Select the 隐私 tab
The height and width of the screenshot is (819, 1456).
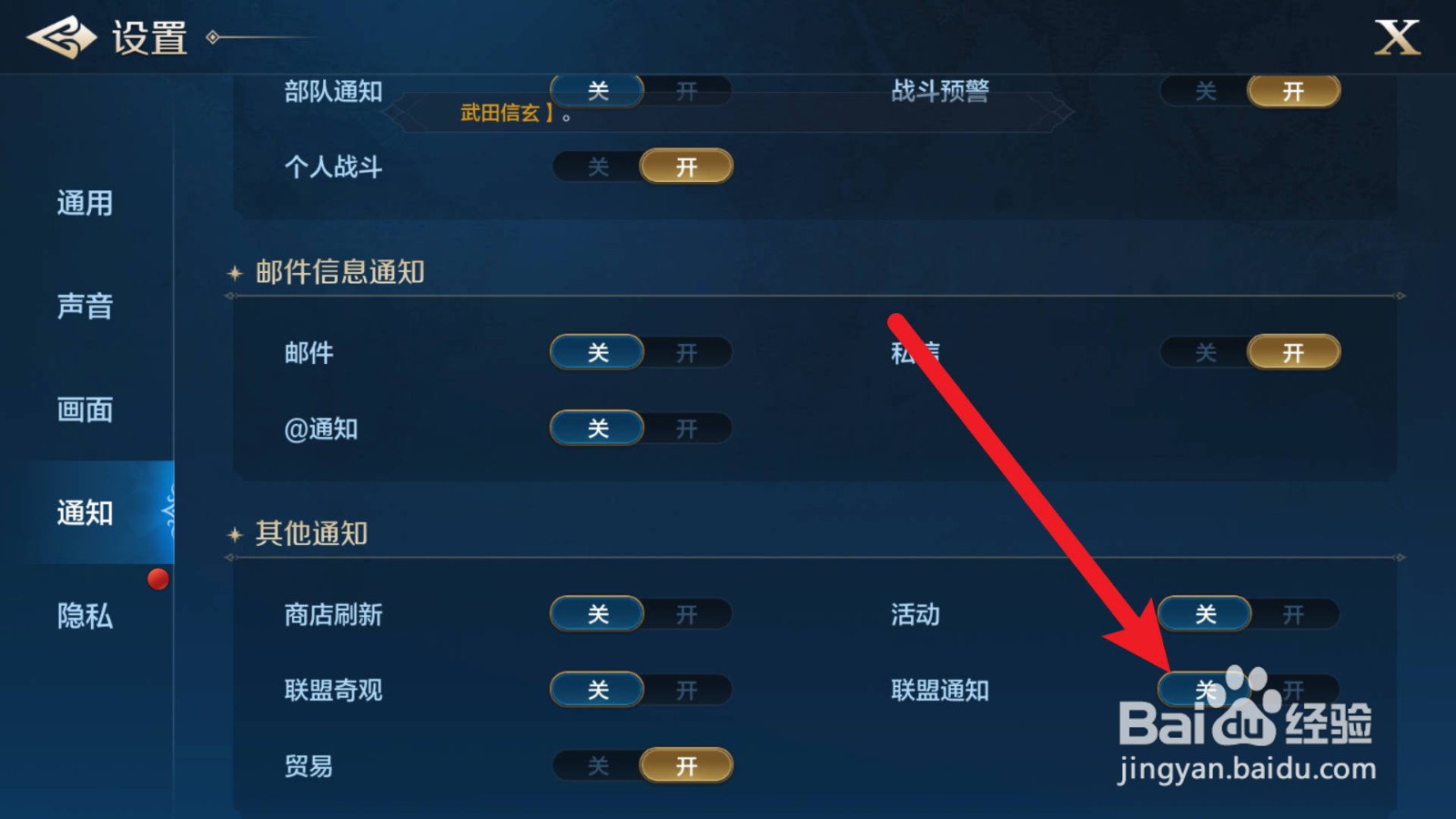(86, 616)
